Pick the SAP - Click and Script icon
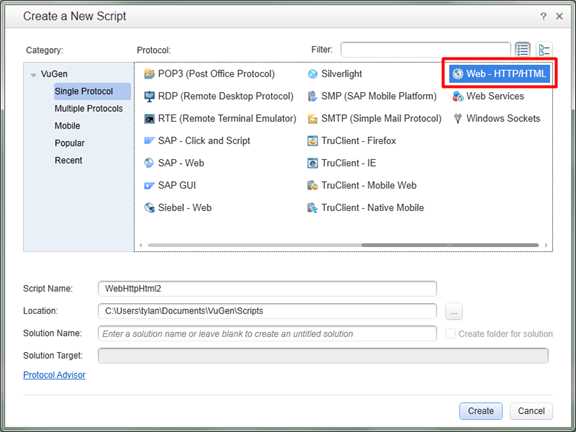Image resolution: width=576 pixels, height=432 pixels. (149, 141)
